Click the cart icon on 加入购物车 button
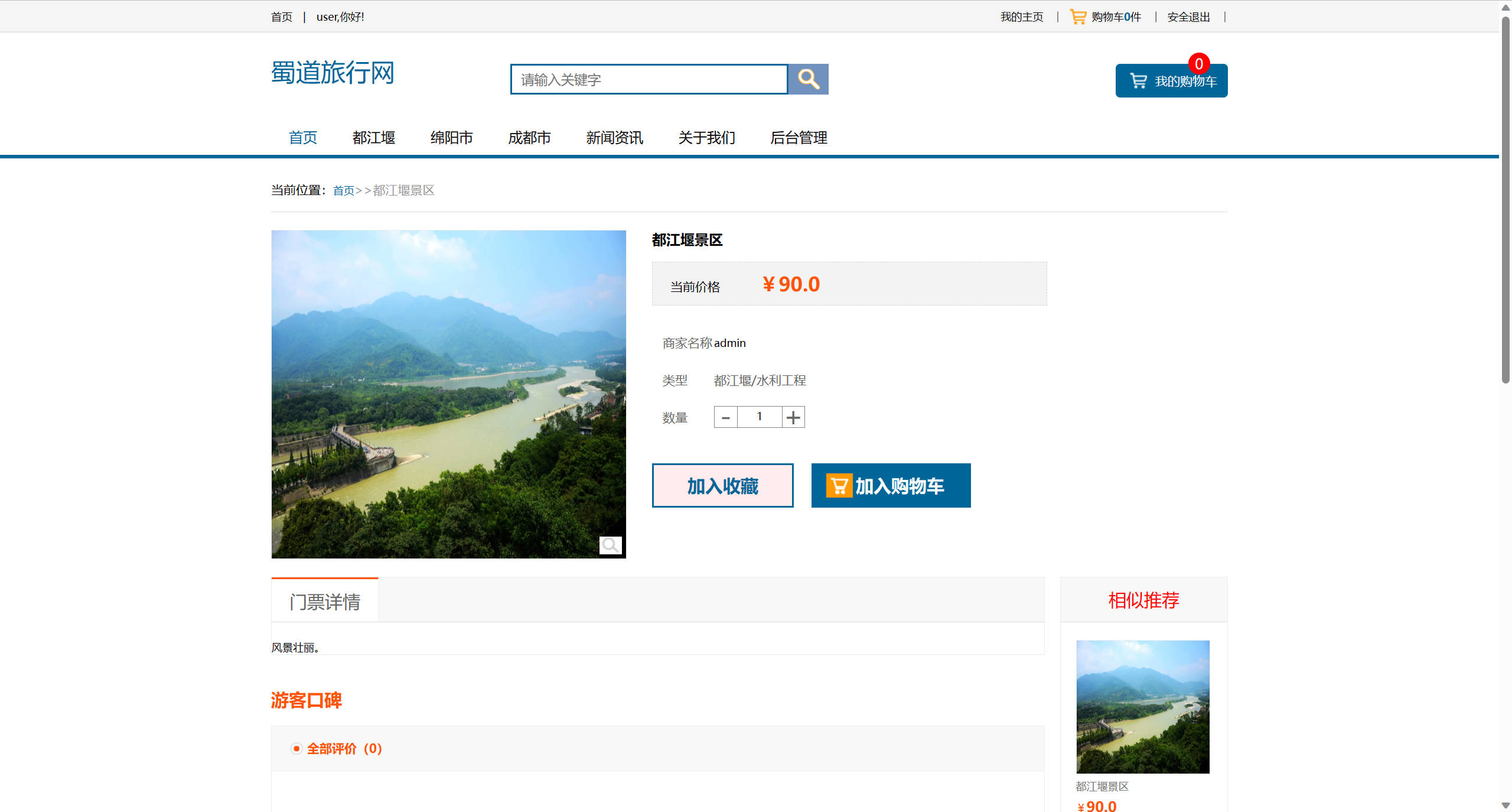The width and height of the screenshot is (1512, 812). click(x=838, y=485)
